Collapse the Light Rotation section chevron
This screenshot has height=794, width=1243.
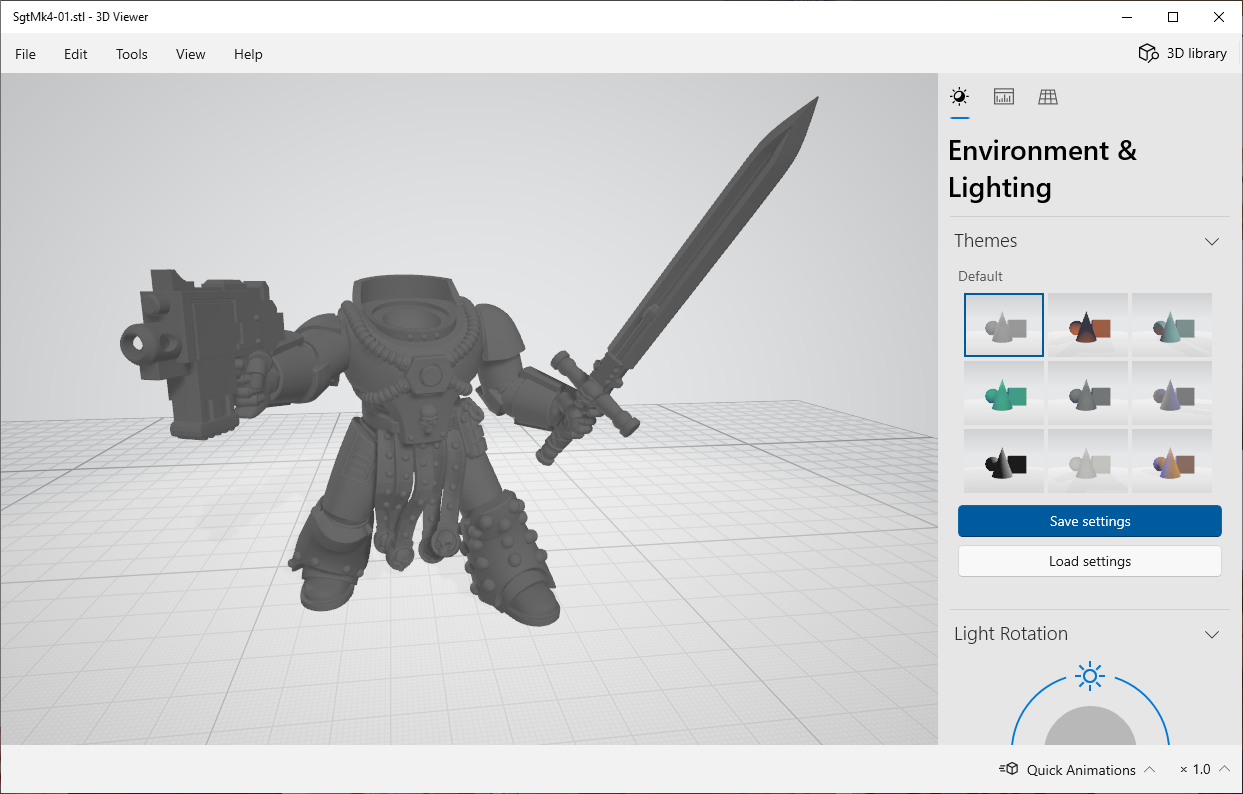pyautogui.click(x=1212, y=634)
